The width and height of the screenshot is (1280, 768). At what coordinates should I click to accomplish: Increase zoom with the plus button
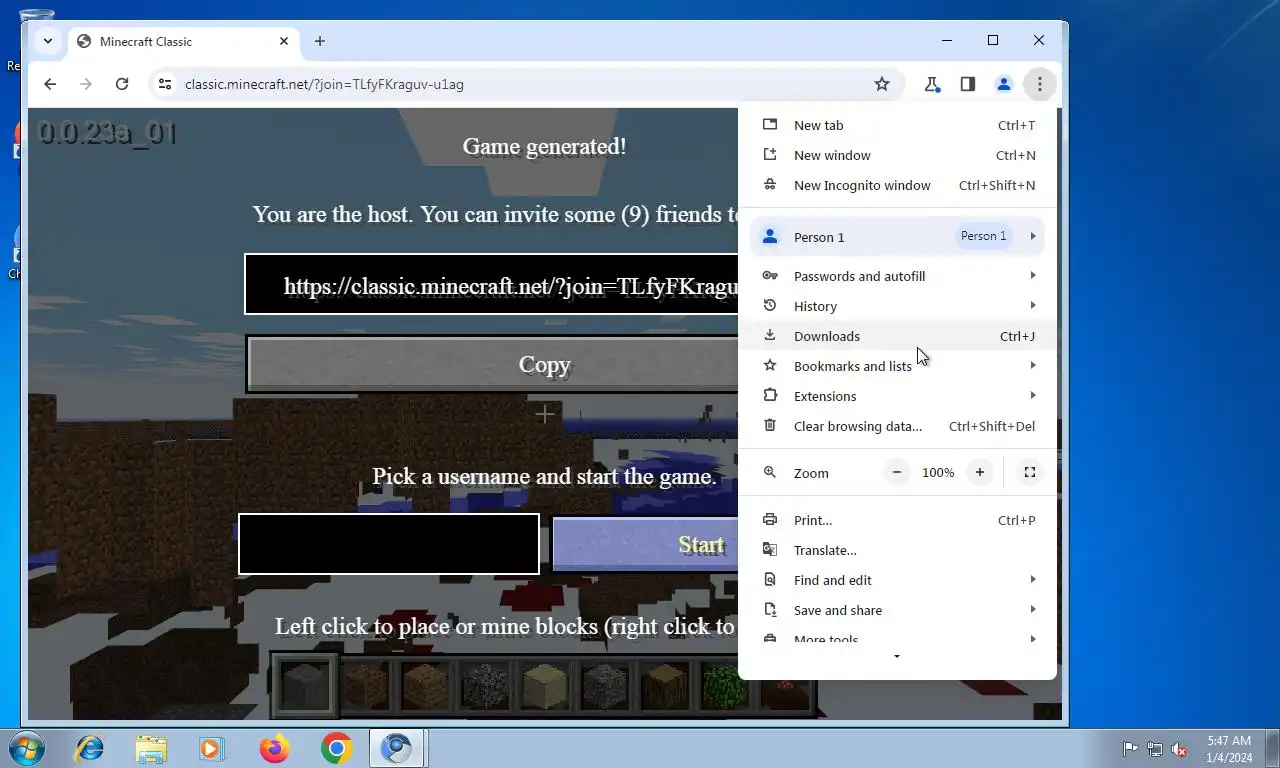point(979,472)
